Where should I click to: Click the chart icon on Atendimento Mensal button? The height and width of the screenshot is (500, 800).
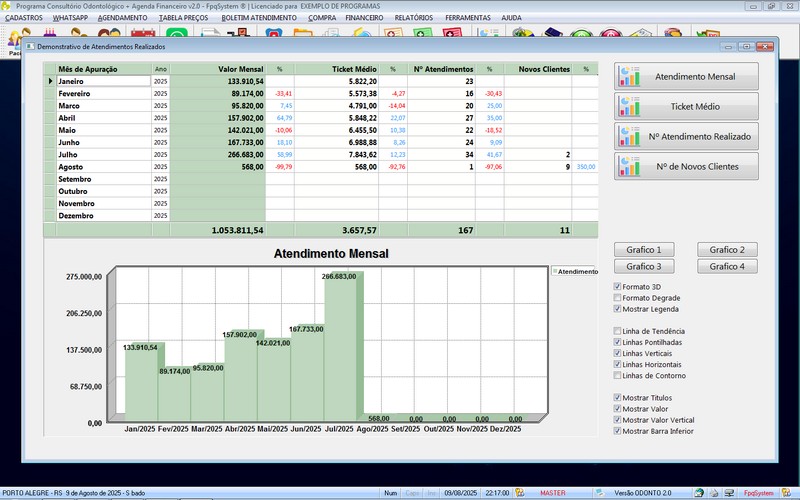pos(630,77)
